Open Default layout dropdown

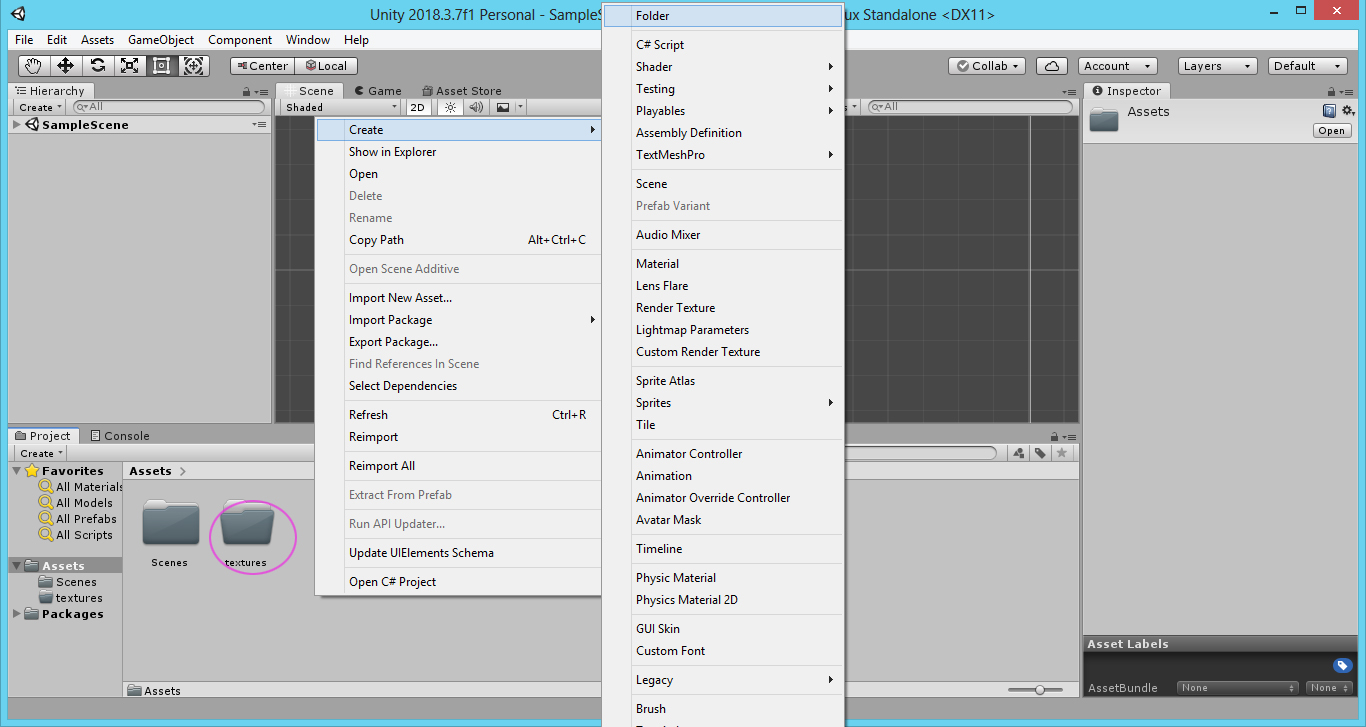(x=1309, y=66)
